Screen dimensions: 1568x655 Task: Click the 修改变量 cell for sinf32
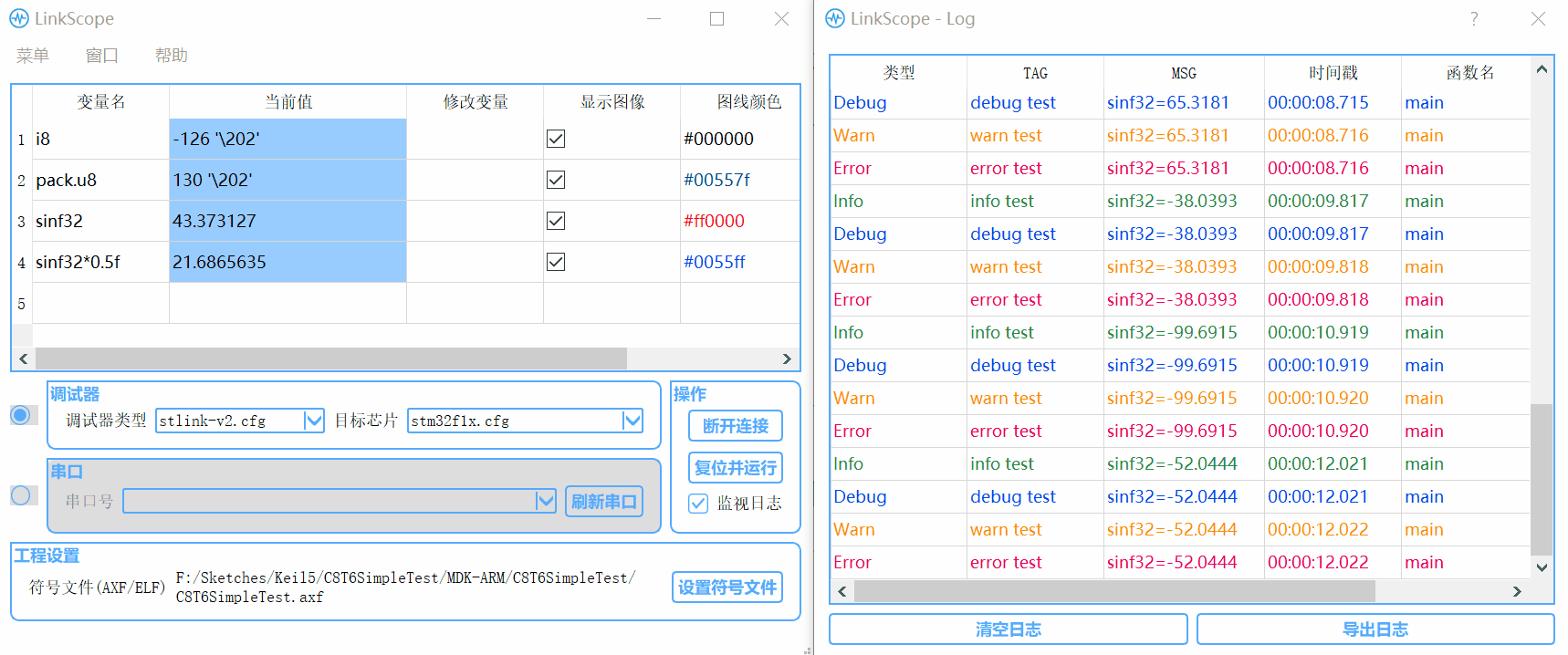(x=475, y=221)
